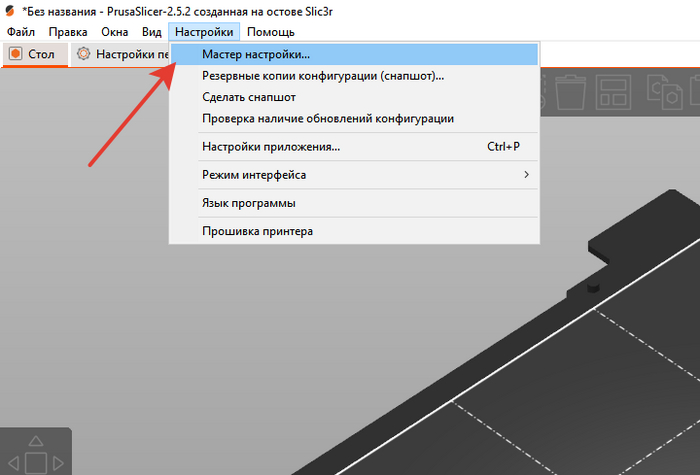Choose Проверка наличие обновлений конфигурации
This screenshot has width=700, height=475.
tap(354, 119)
